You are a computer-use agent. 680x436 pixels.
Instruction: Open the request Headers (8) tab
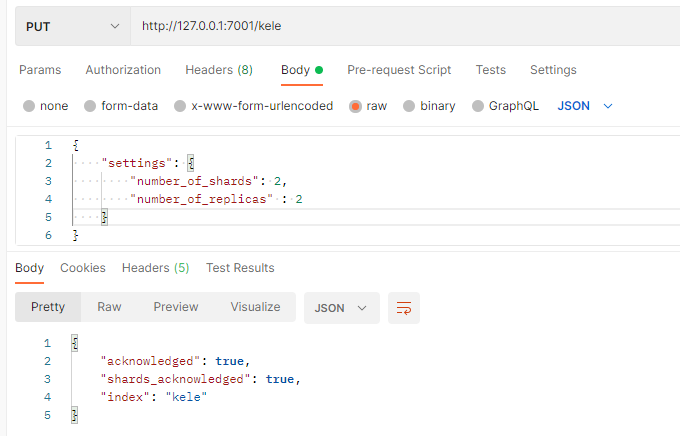pyautogui.click(x=219, y=70)
